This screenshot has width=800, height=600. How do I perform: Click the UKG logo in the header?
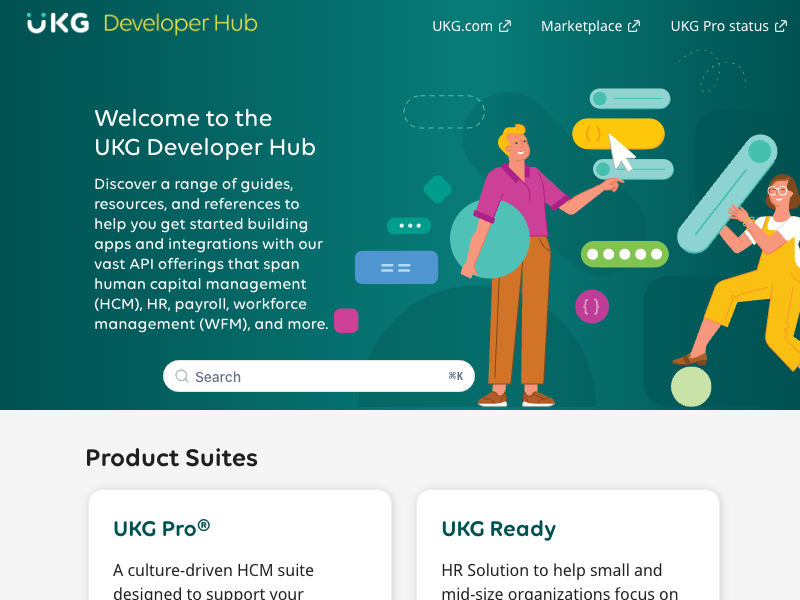(58, 23)
